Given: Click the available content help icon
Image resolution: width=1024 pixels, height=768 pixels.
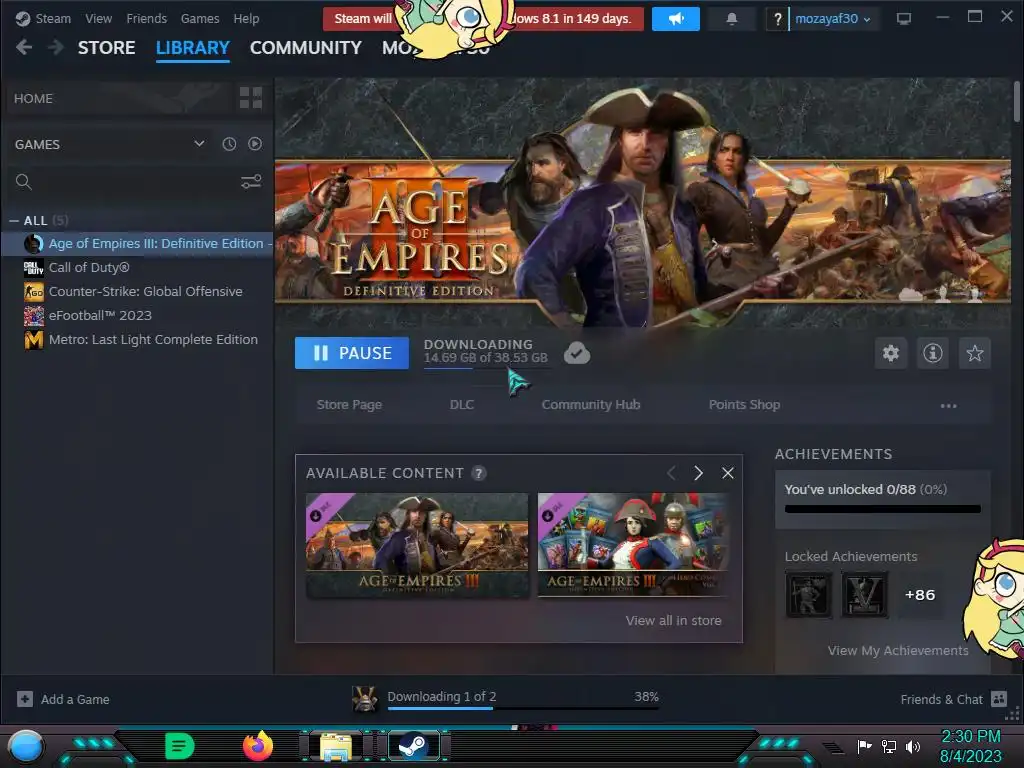Looking at the screenshot, I should point(479,473).
